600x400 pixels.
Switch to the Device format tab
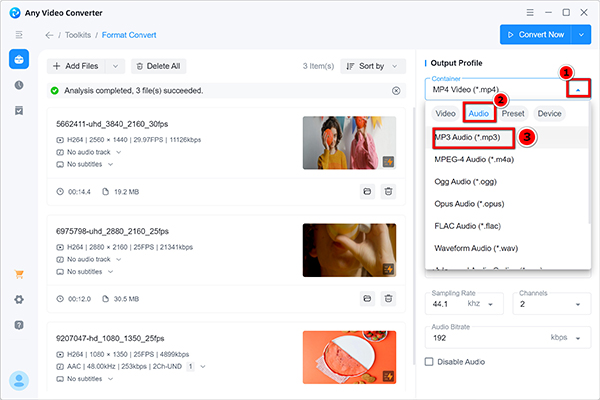(549, 114)
